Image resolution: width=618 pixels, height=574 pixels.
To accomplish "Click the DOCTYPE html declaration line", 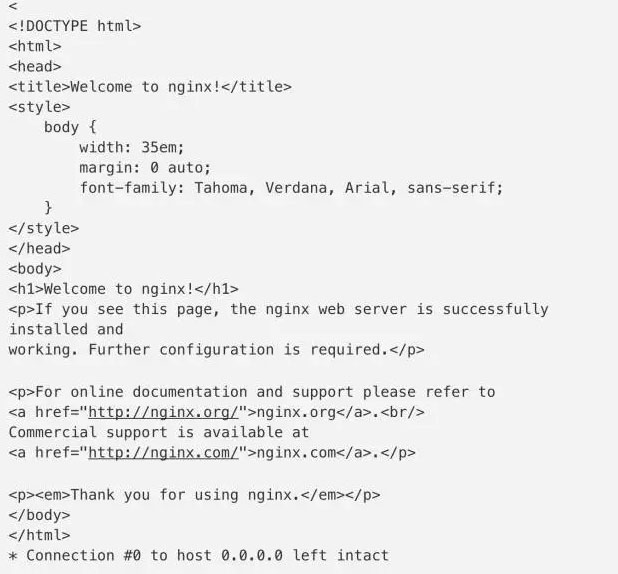I will (75, 26).
